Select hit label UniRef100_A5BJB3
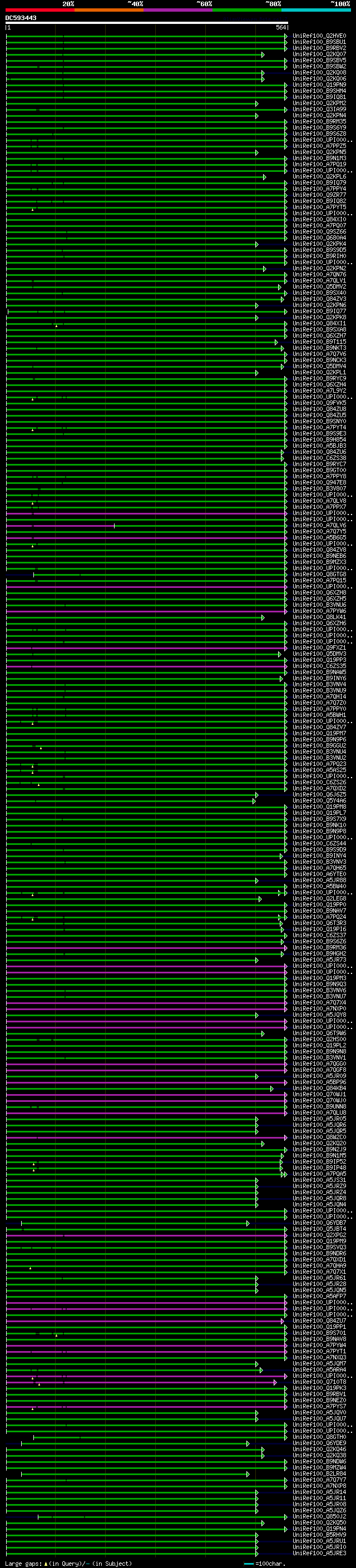This screenshot has height=1568, width=356. tap(319, 446)
